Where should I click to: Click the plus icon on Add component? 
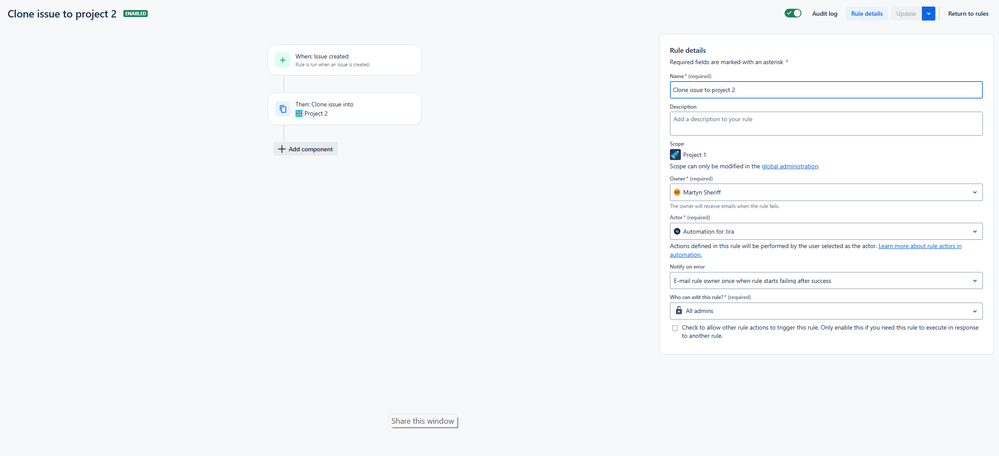pos(282,149)
